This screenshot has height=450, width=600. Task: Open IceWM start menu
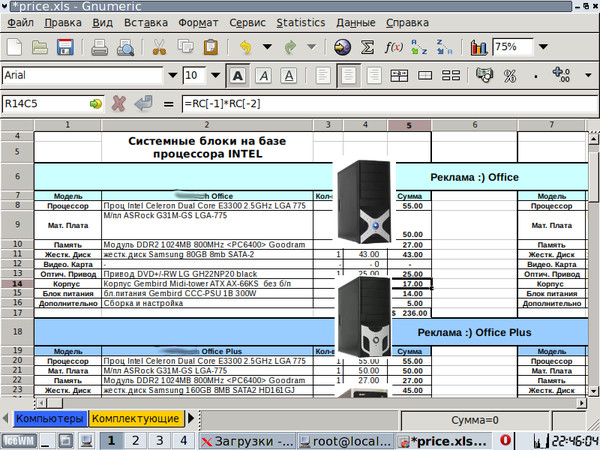tap(18, 441)
